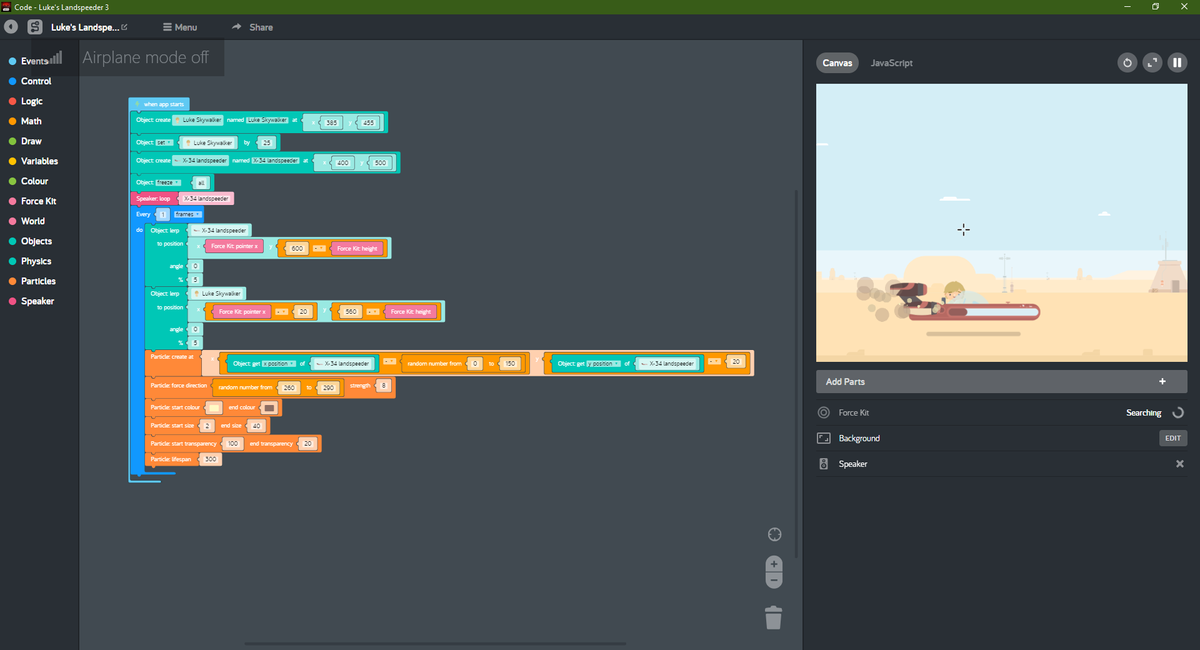1200x650 pixels.
Task: Click the Speaker part icon
Action: tap(824, 464)
